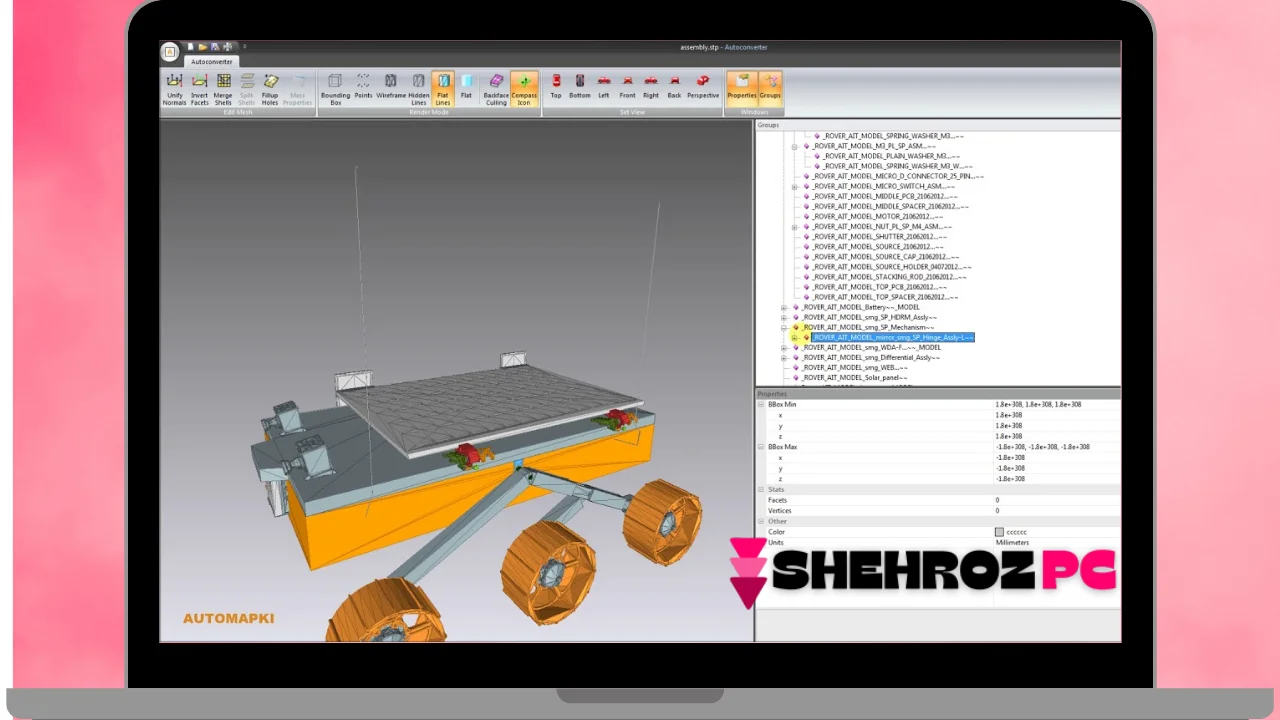Viewport: 1280px width, 720px height.
Task: Select the smg_WEB tree item
Action: click(854, 368)
